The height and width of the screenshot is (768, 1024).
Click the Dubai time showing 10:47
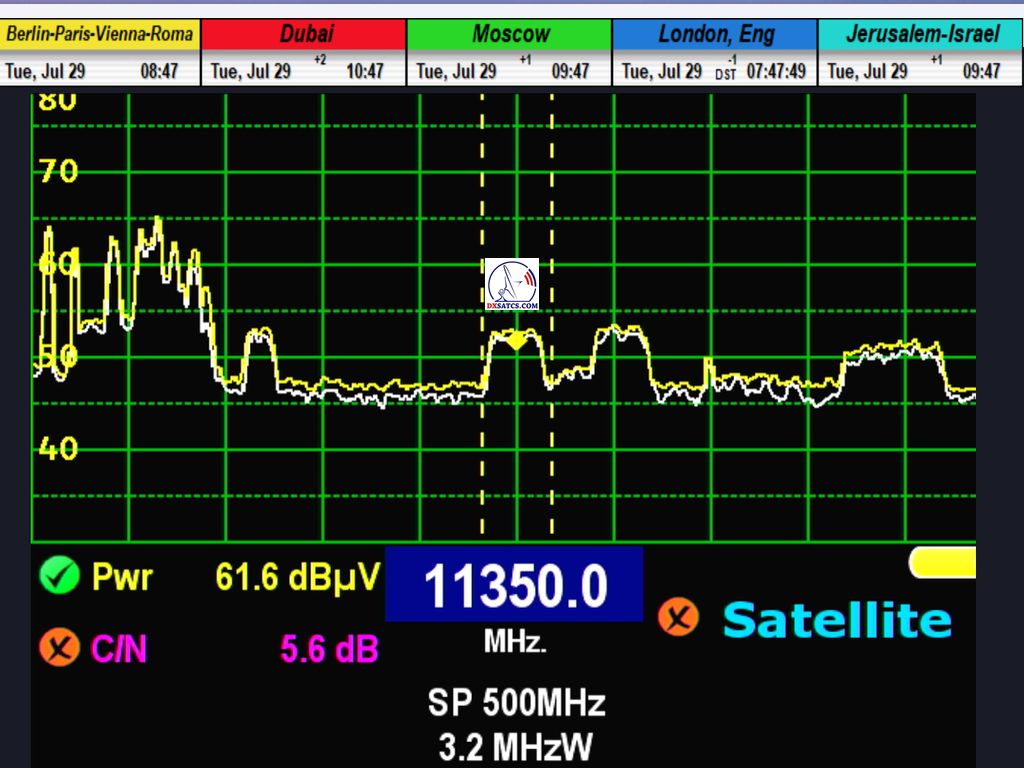tap(365, 71)
